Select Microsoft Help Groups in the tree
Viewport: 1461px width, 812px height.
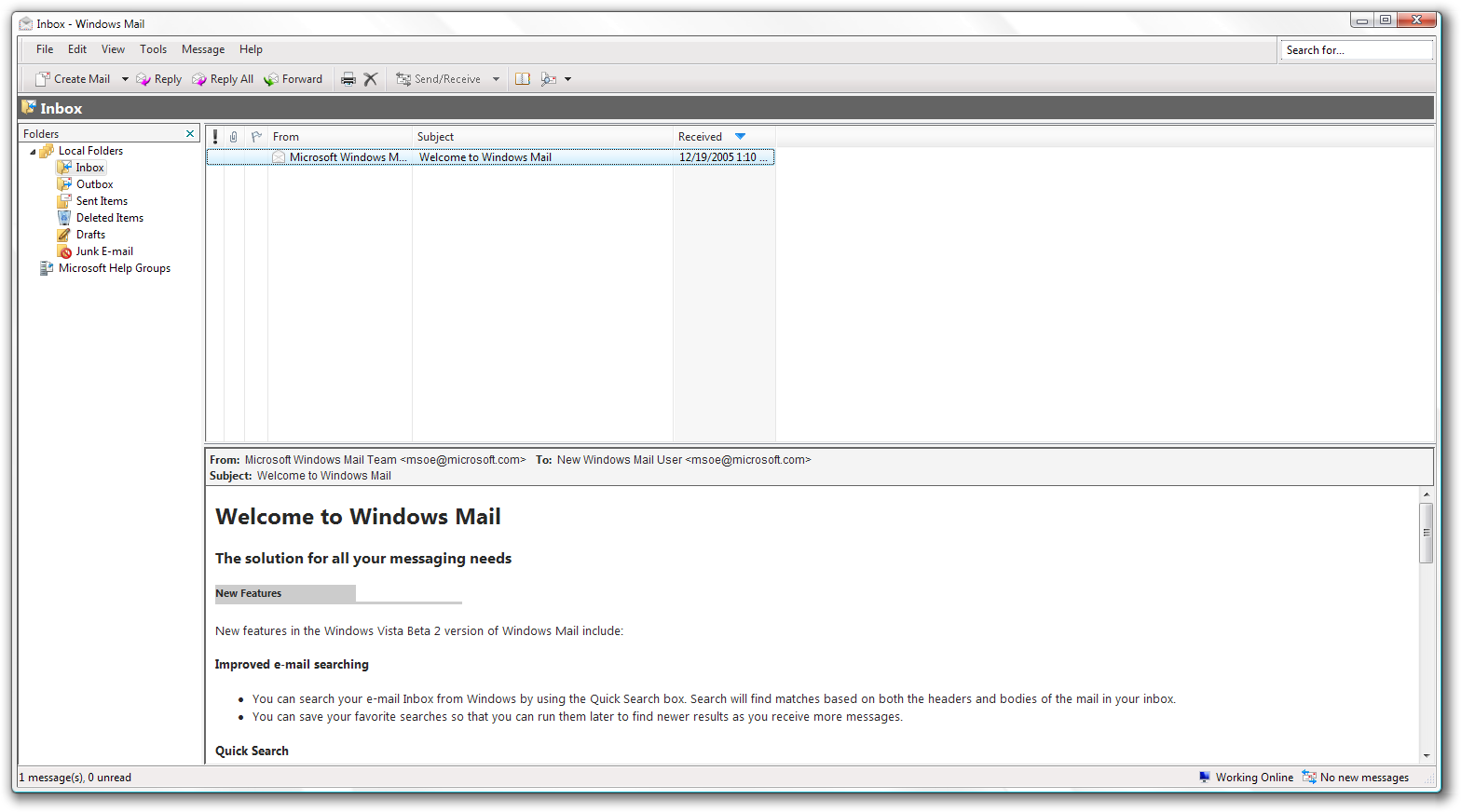click(x=115, y=268)
